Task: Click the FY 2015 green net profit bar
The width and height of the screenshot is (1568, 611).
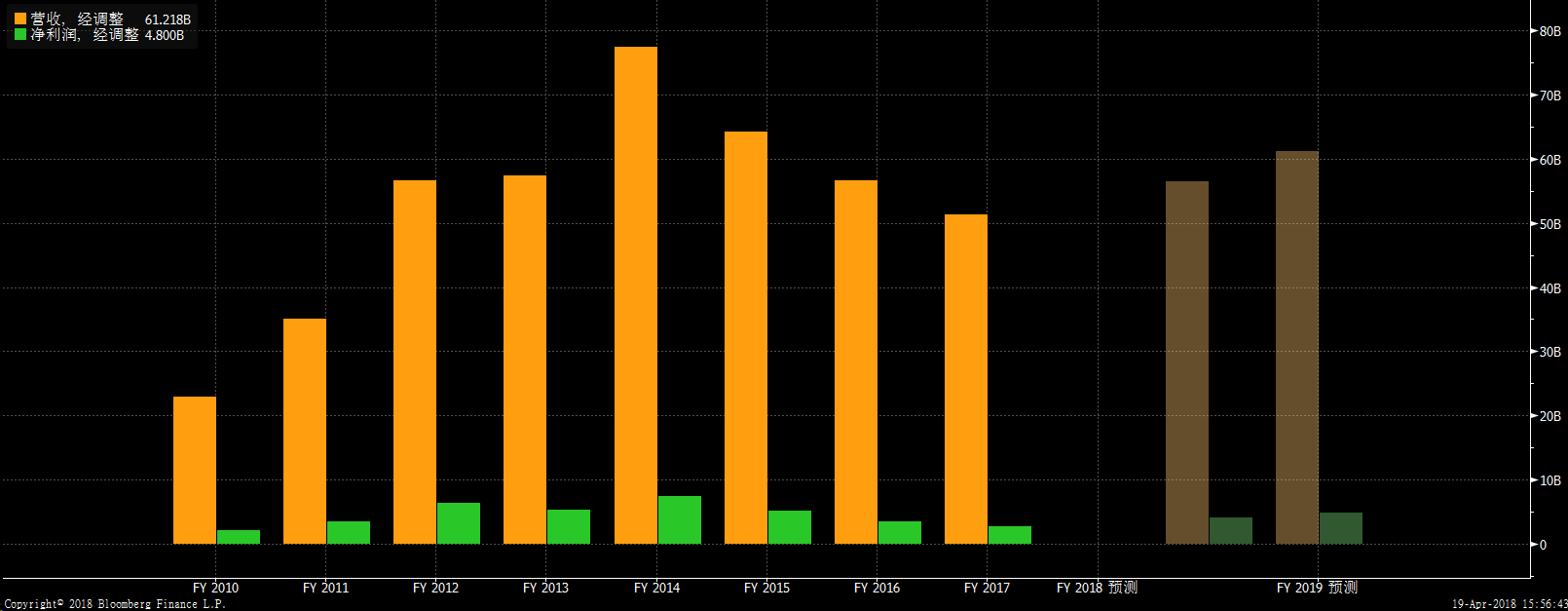Action: pyautogui.click(x=789, y=527)
